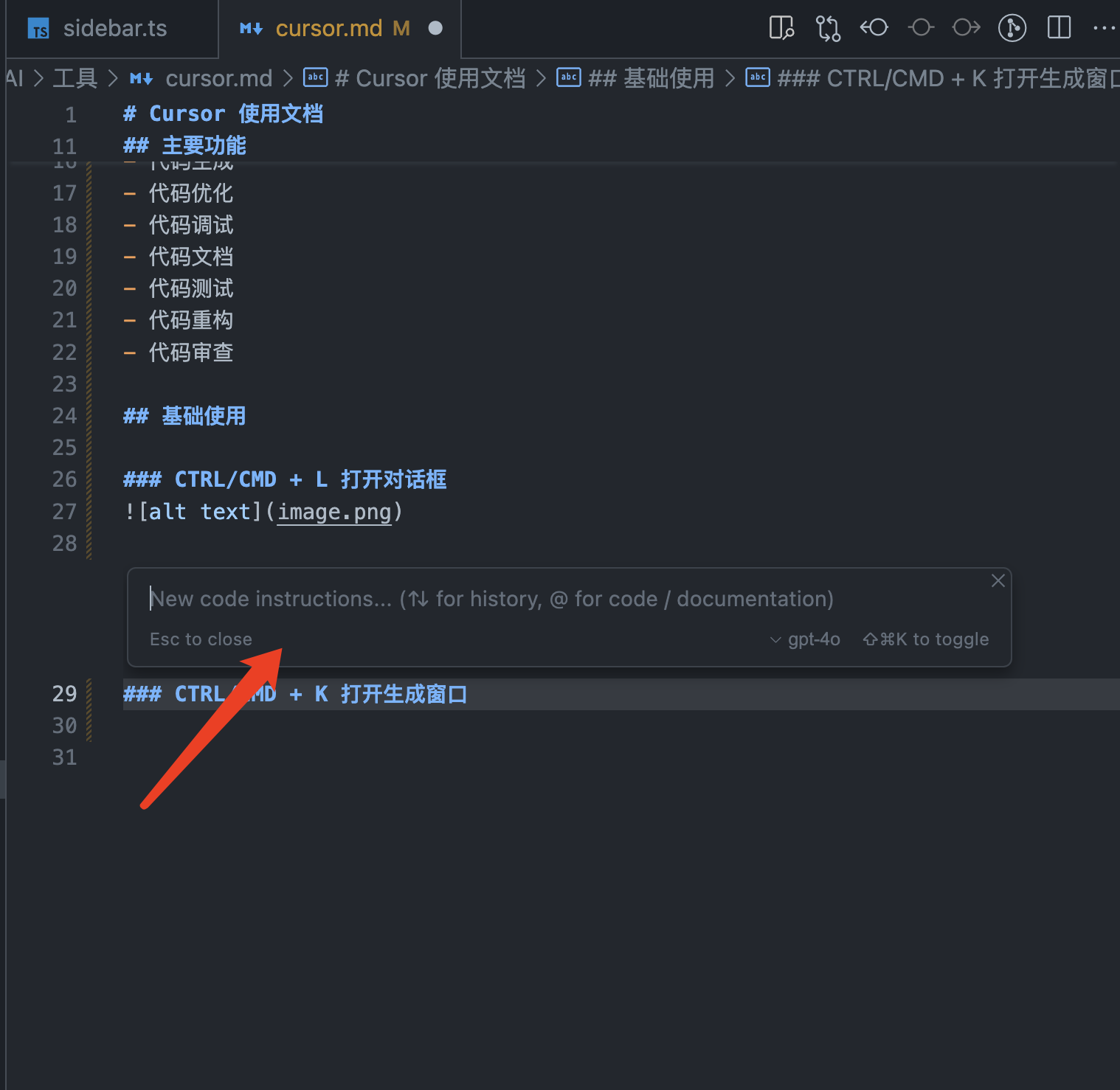This screenshot has width=1120, height=1090.
Task: Open next revision with right-arrow commit icon
Action: click(966, 28)
